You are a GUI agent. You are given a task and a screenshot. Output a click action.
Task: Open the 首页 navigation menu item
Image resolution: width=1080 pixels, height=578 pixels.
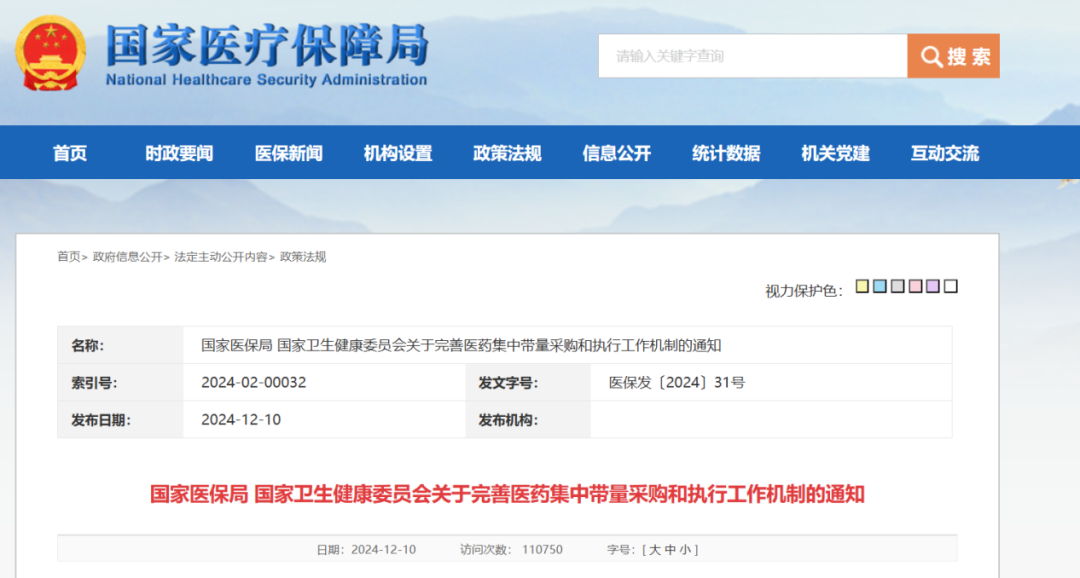[x=70, y=153]
